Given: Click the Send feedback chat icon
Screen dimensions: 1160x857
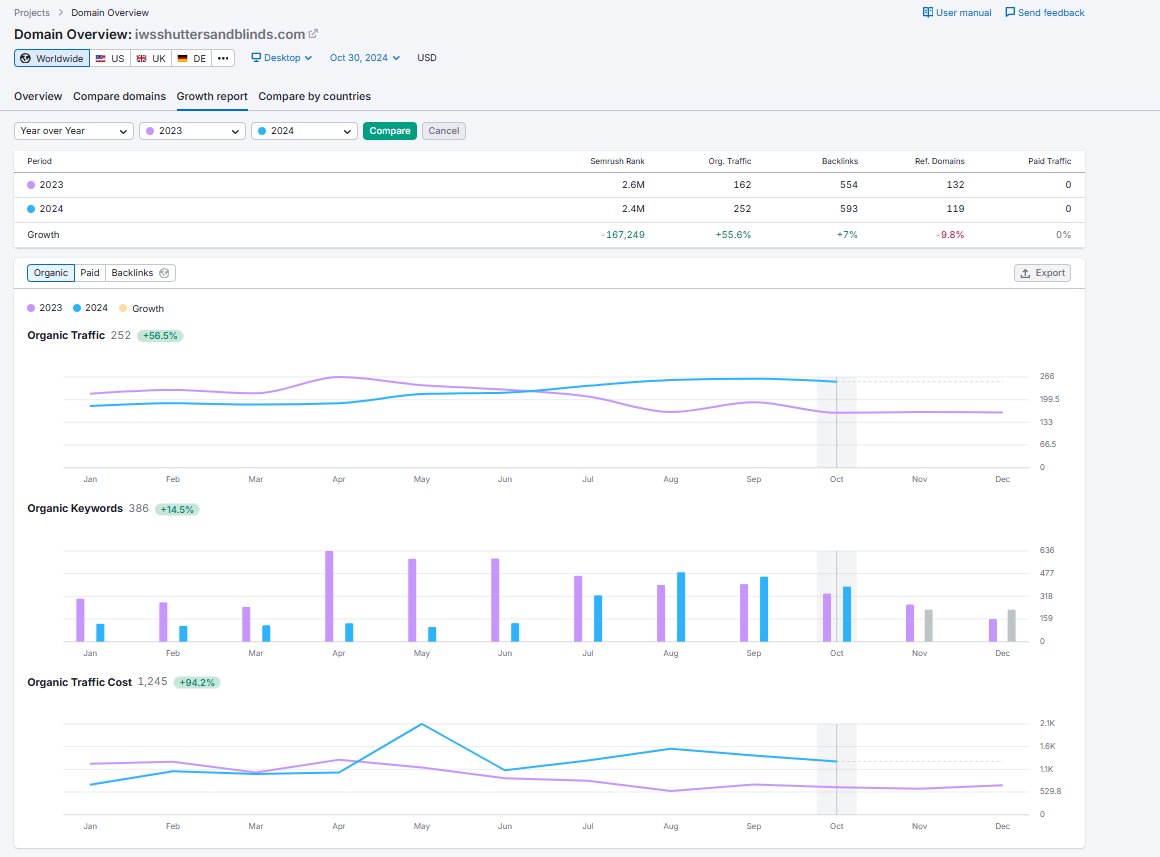Looking at the screenshot, I should tap(1010, 13).
